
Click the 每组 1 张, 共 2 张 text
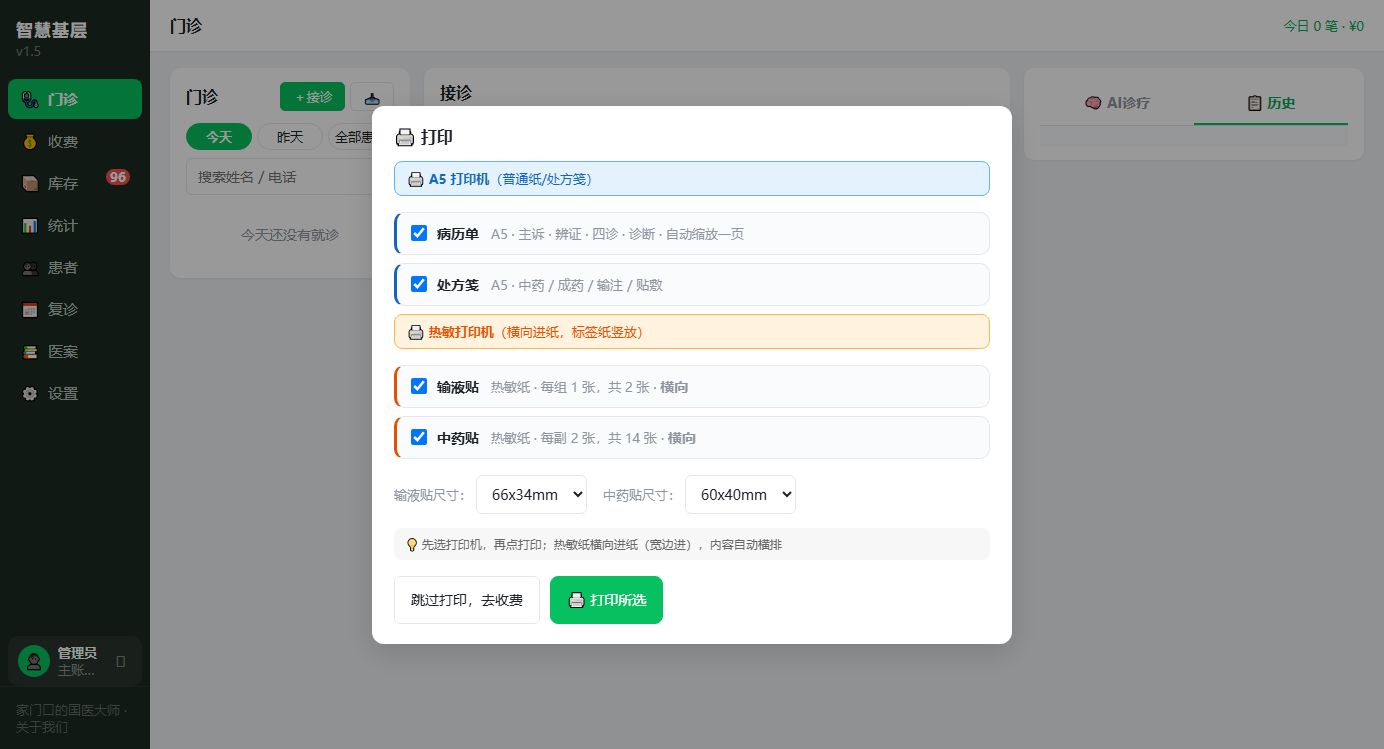[594, 387]
